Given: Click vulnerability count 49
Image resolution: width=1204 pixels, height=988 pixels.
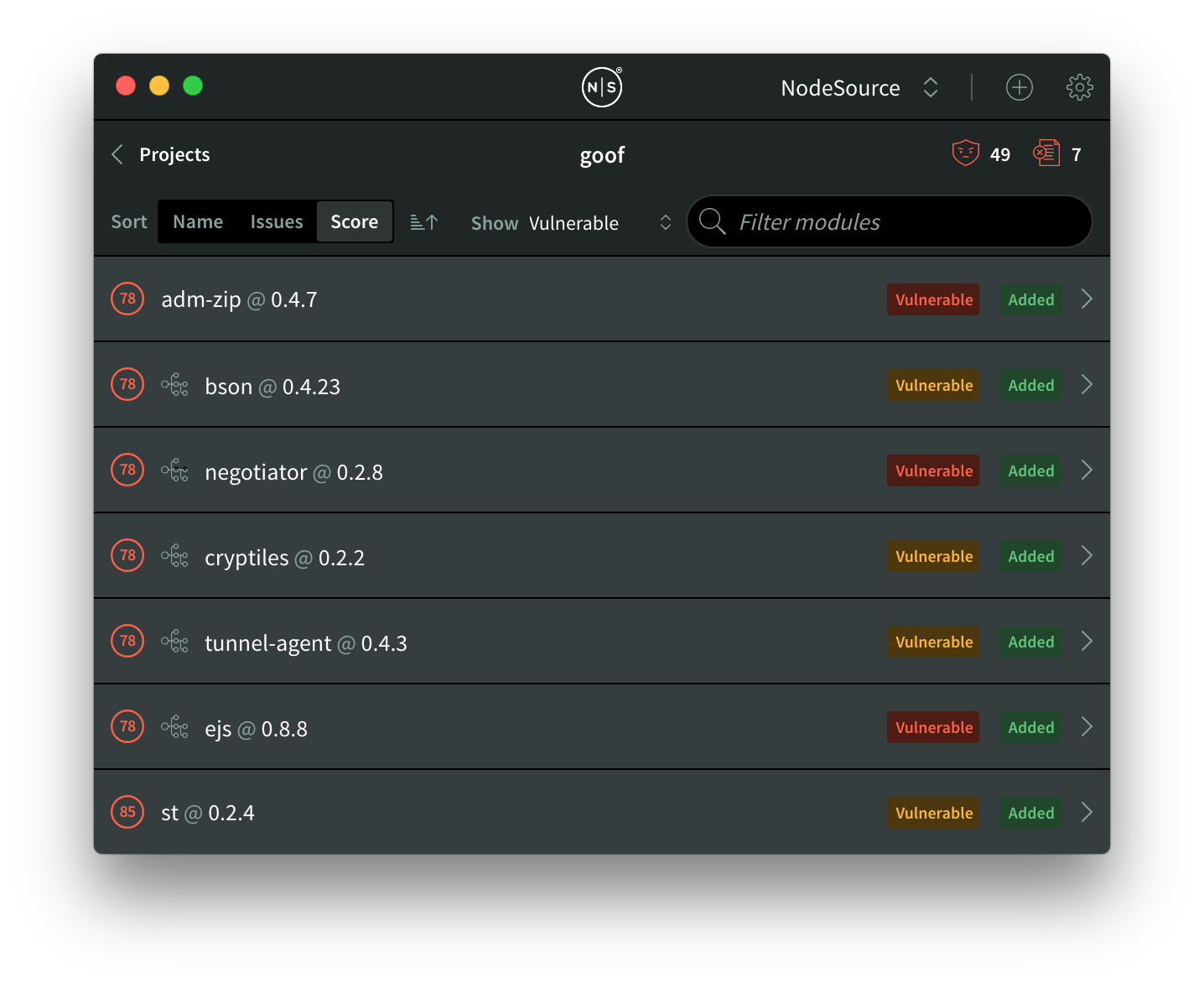Looking at the screenshot, I should (1000, 154).
